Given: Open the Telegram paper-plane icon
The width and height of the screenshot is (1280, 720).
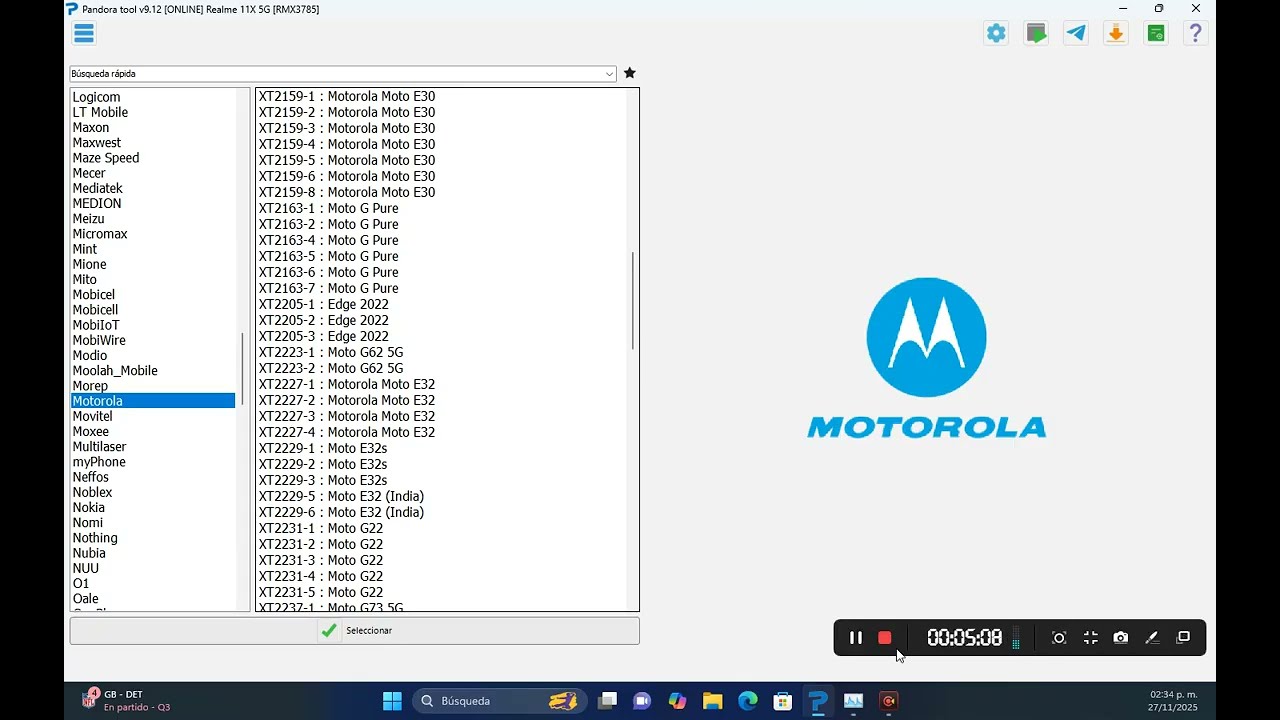Looking at the screenshot, I should [1076, 33].
